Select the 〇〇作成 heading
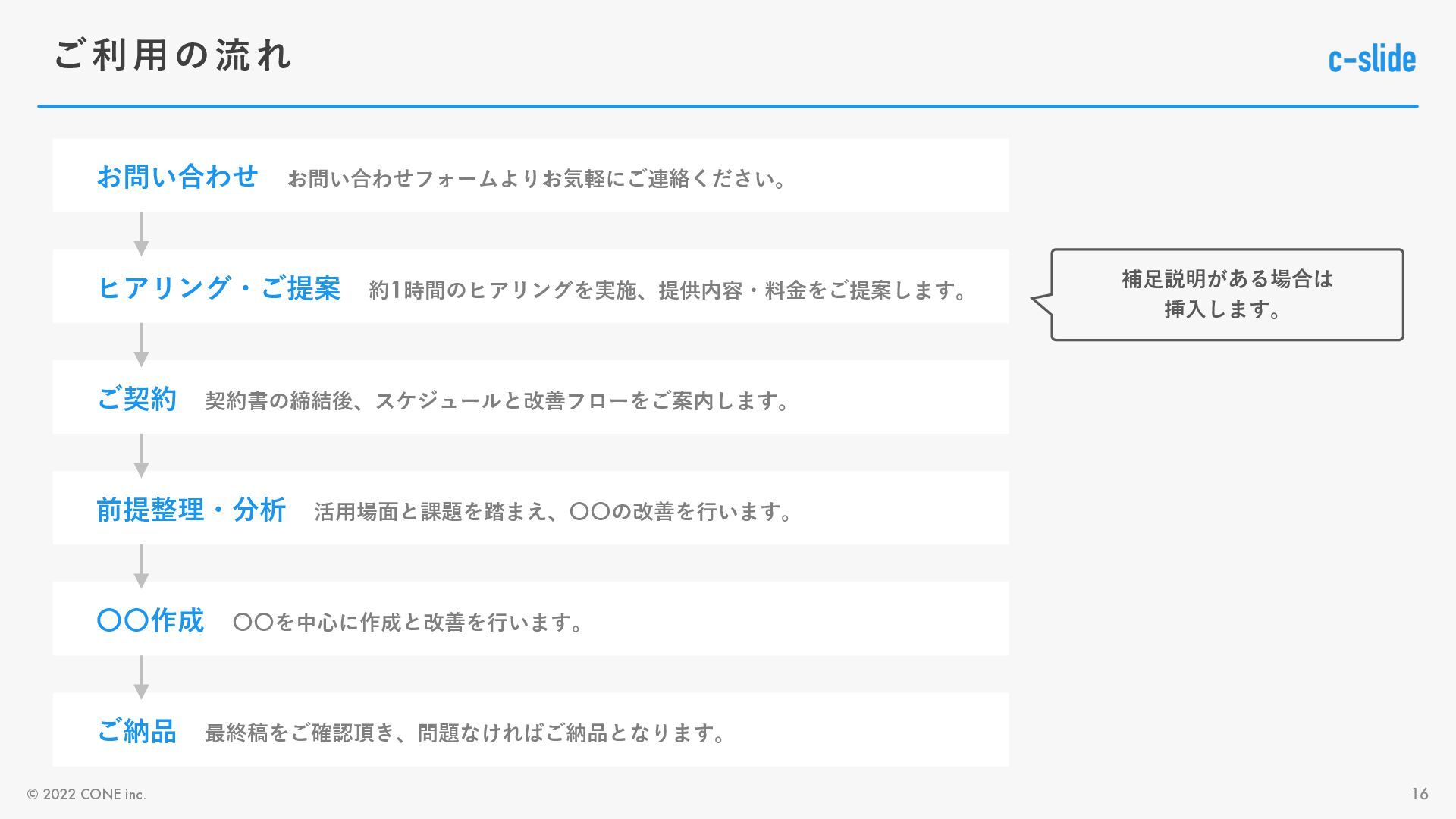 (151, 620)
